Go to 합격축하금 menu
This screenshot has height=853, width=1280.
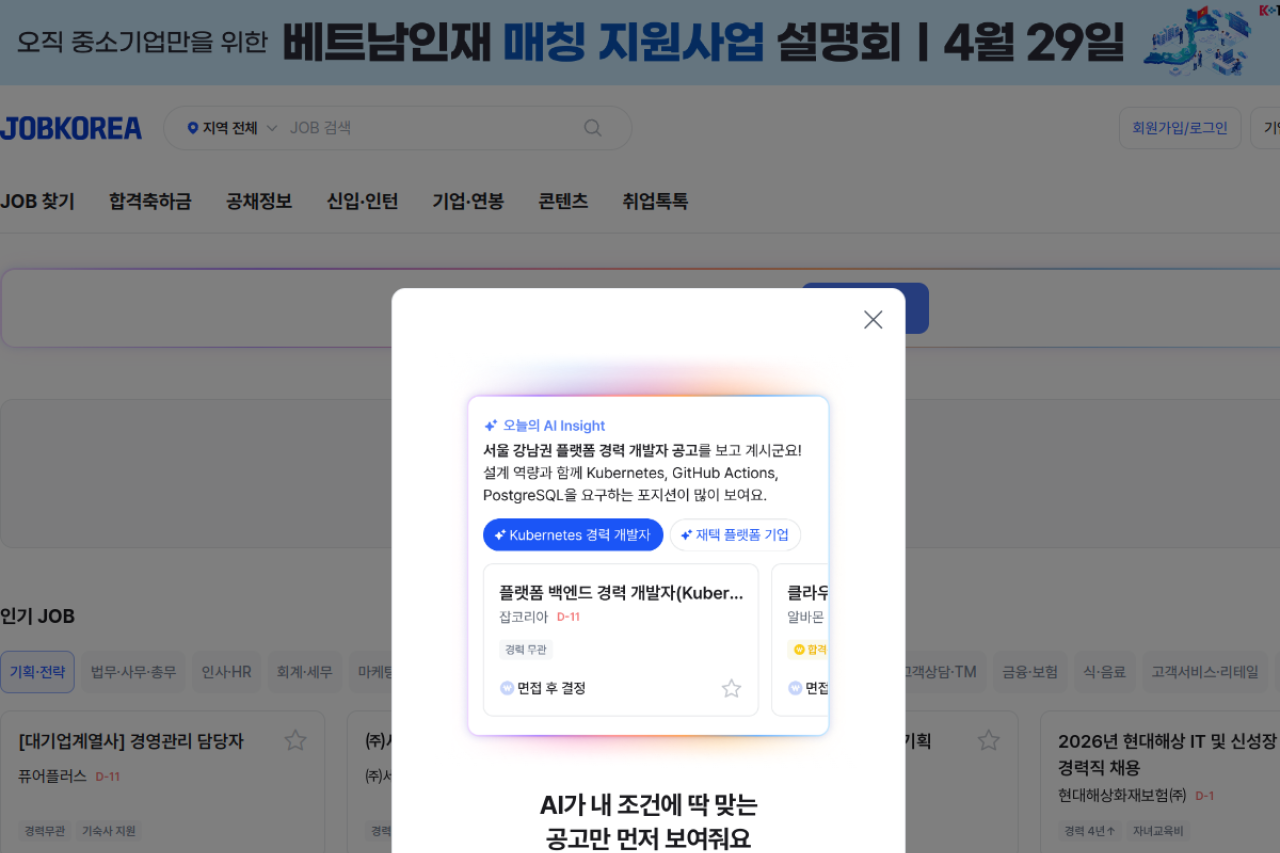tap(150, 201)
